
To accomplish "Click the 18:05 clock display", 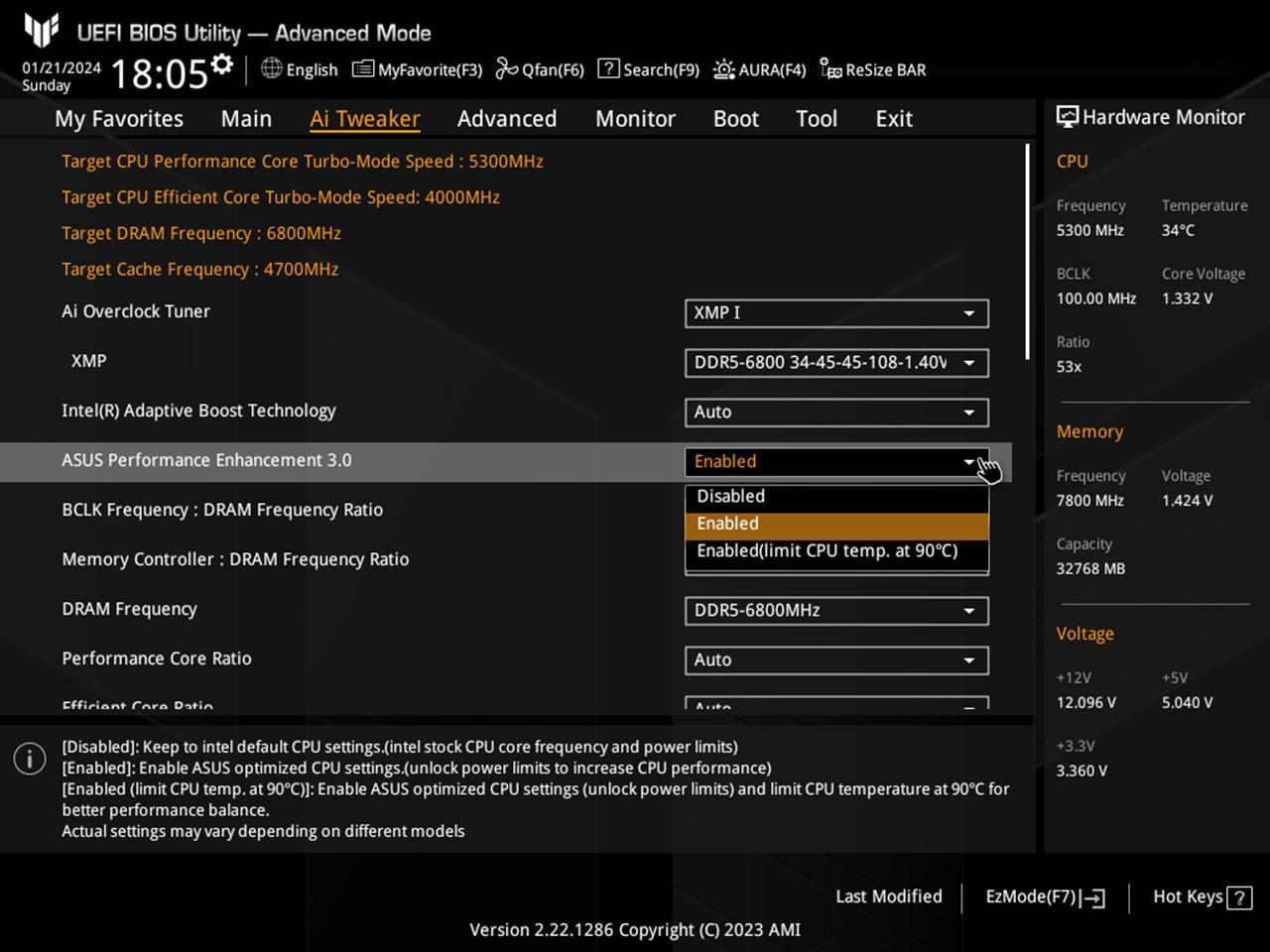I will 159,74.
